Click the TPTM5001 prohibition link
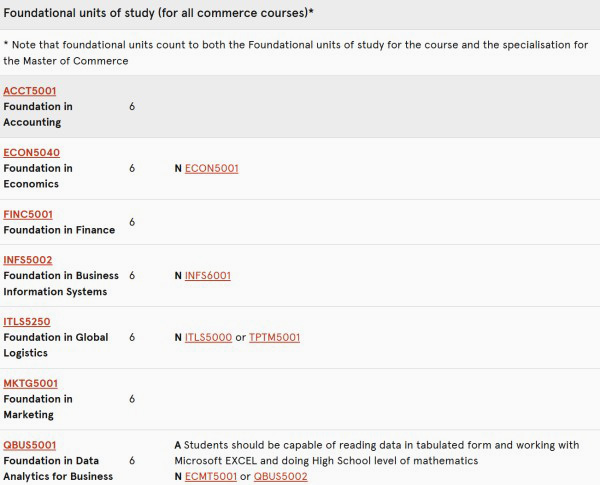Image resolution: width=600 pixels, height=485 pixels. (274, 337)
